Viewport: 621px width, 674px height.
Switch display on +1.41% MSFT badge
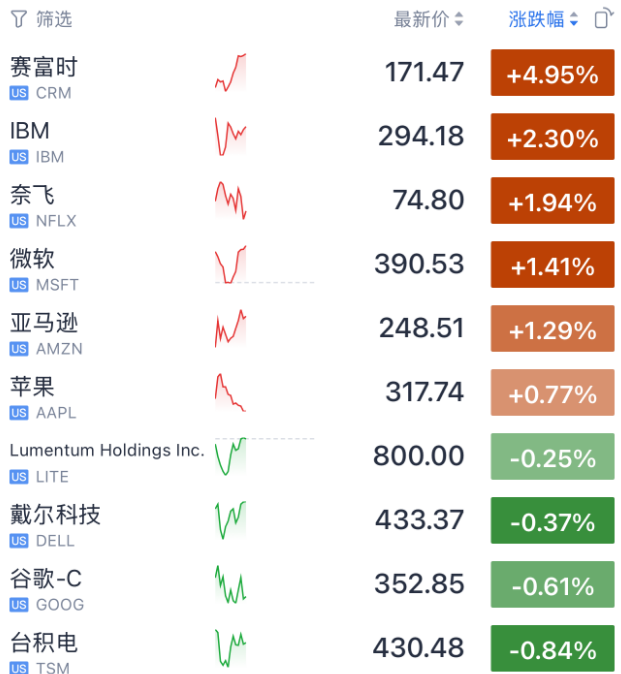[552, 264]
